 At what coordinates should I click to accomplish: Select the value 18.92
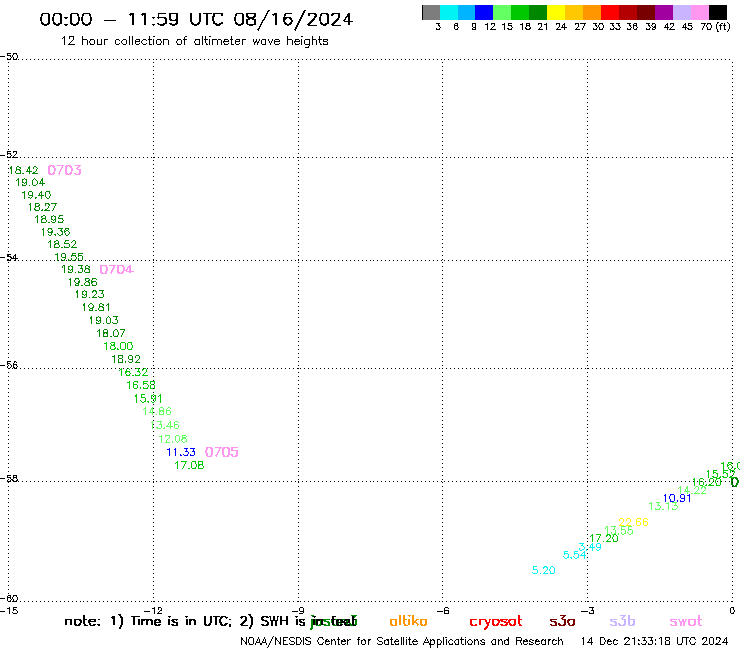tap(126, 360)
